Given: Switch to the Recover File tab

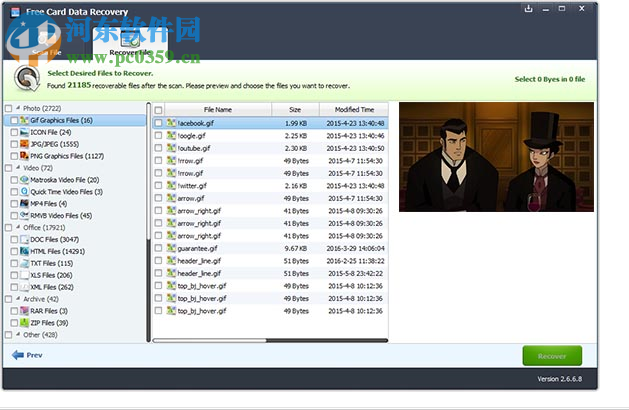Looking at the screenshot, I should coord(130,44).
